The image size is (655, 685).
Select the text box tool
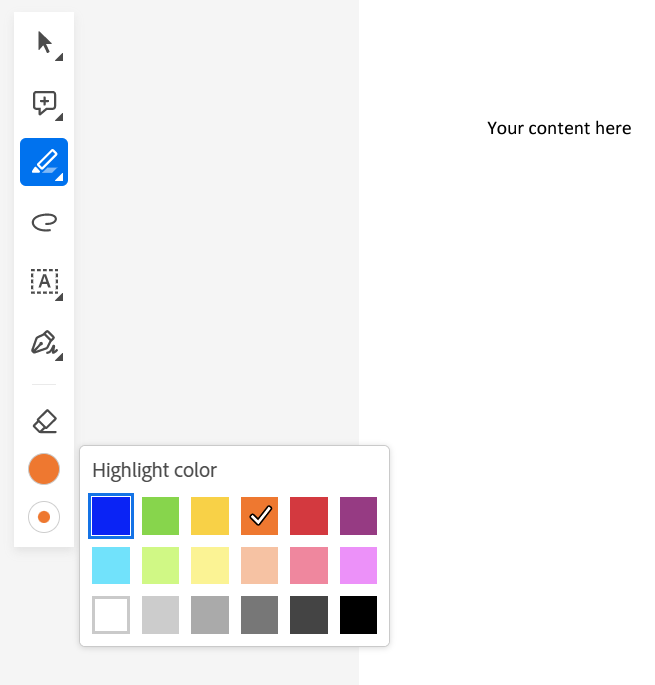[44, 282]
